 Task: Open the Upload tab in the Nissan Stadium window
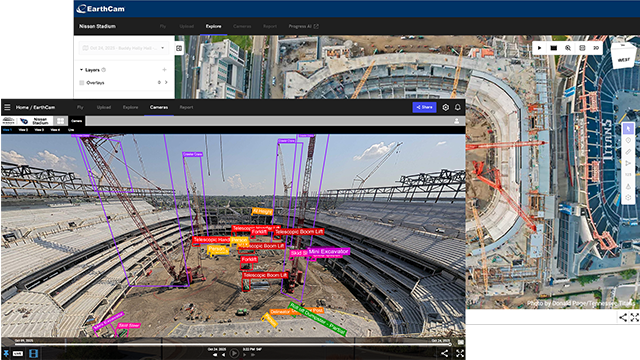click(x=187, y=26)
